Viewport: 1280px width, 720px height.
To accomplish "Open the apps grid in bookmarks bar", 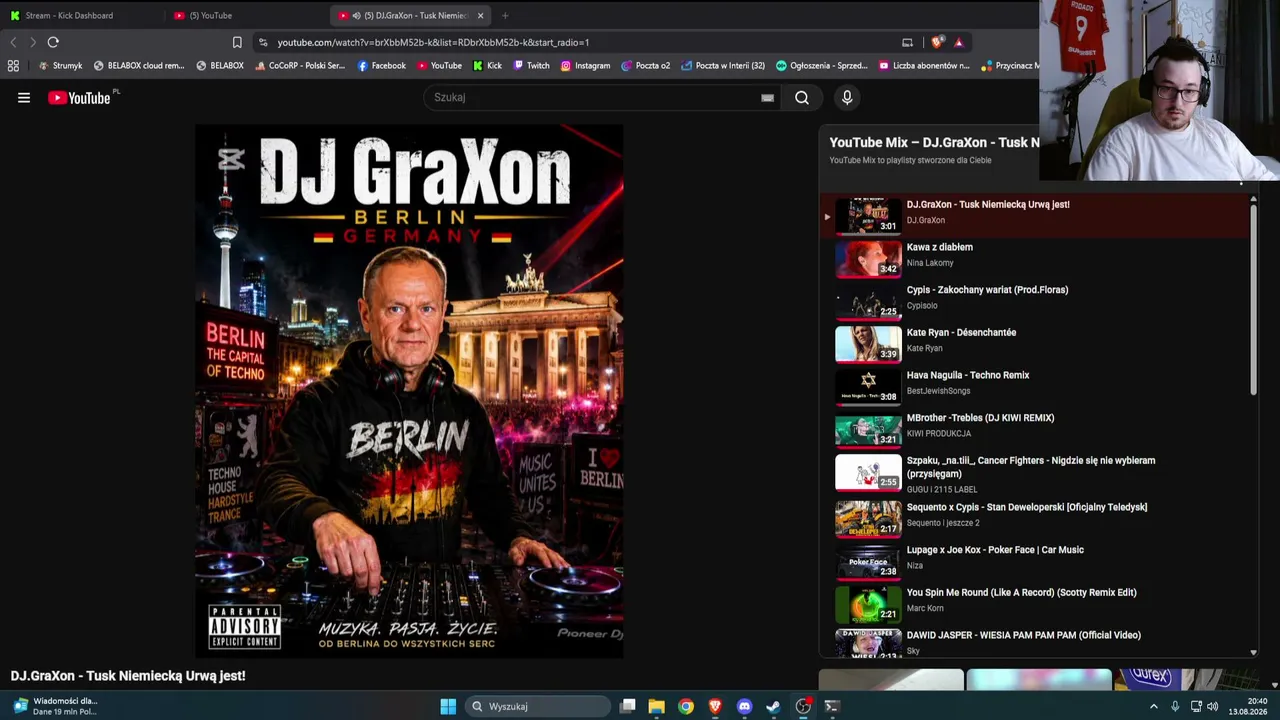I will tap(13, 66).
